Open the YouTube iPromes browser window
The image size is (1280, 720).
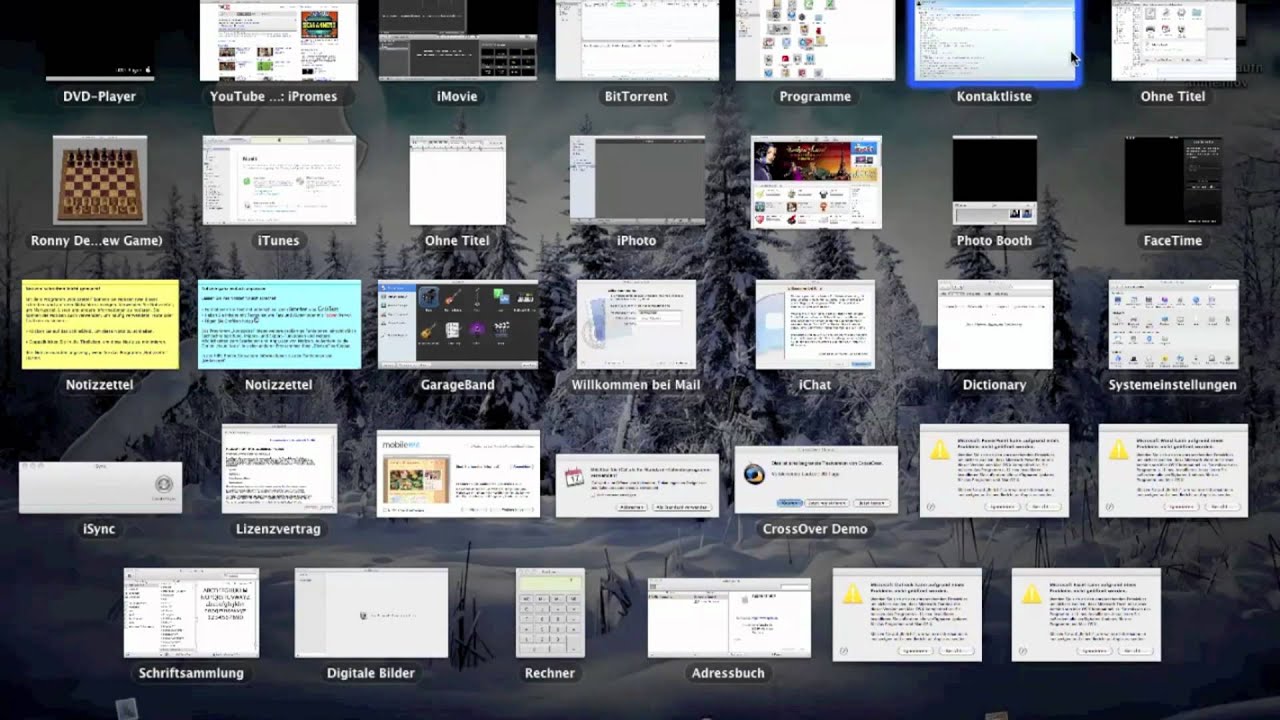click(279, 40)
